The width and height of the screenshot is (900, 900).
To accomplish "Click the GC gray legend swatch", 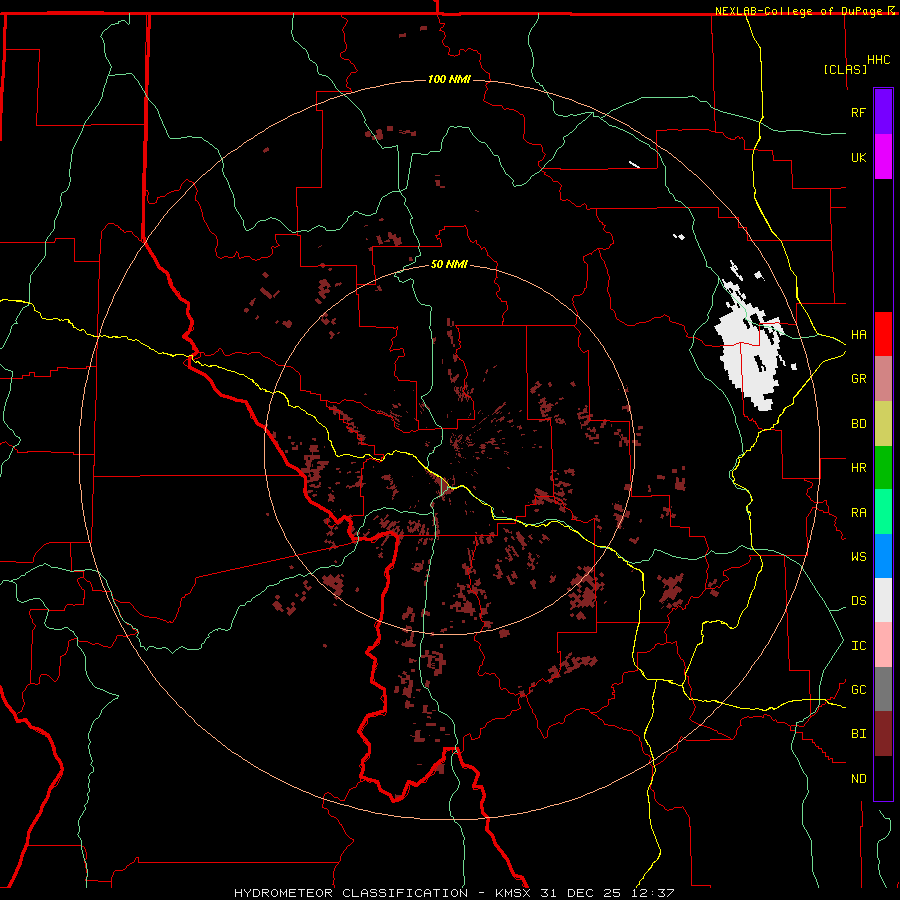I will coord(883,689).
